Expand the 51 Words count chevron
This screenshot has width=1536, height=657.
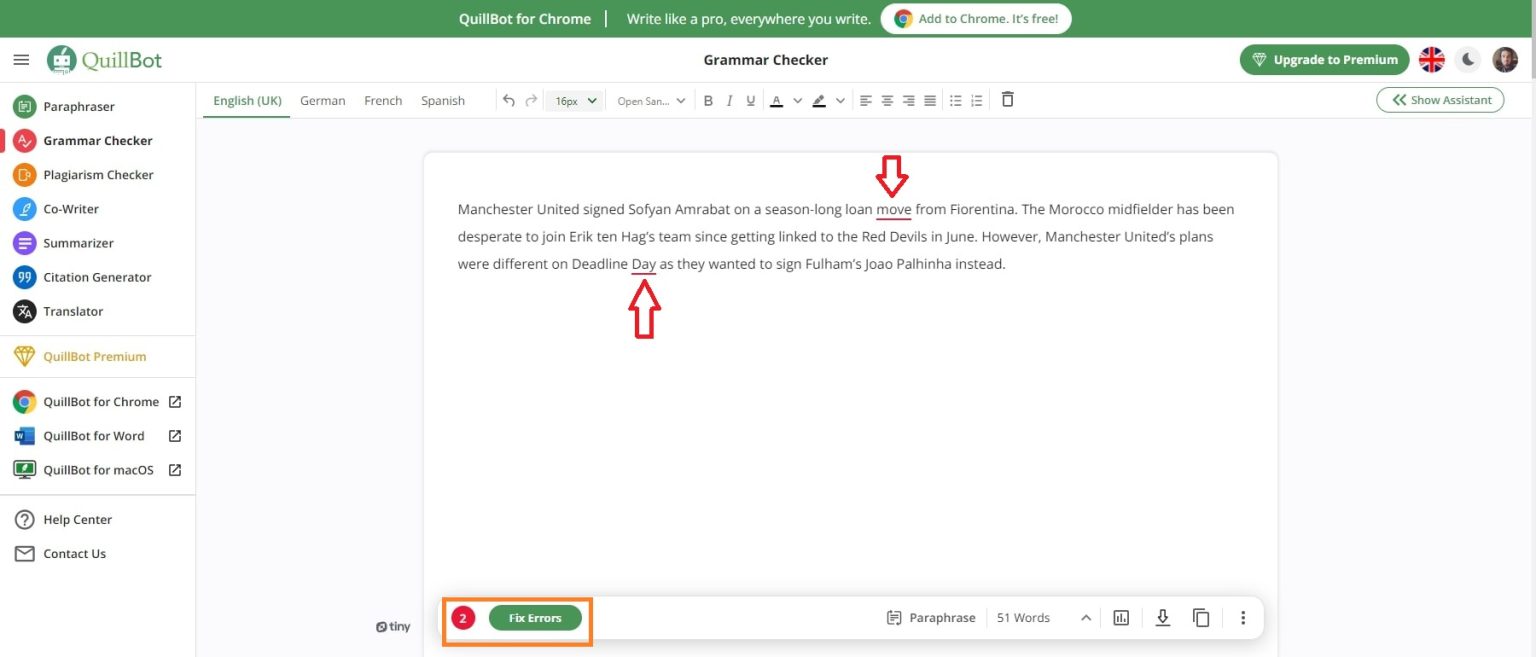click(x=1085, y=618)
